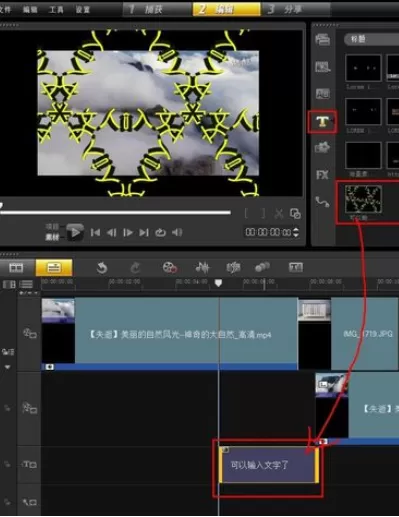Select Project play mode

(x=52, y=227)
